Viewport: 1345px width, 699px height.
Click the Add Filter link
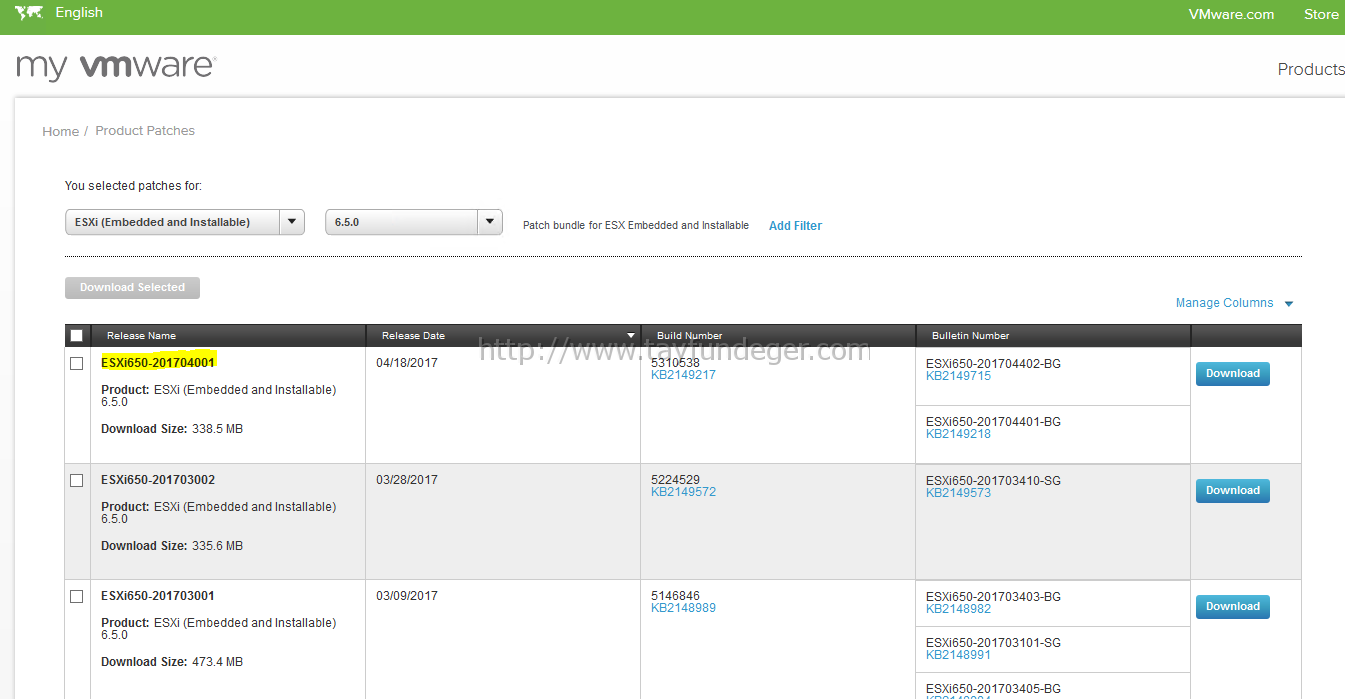pos(795,226)
